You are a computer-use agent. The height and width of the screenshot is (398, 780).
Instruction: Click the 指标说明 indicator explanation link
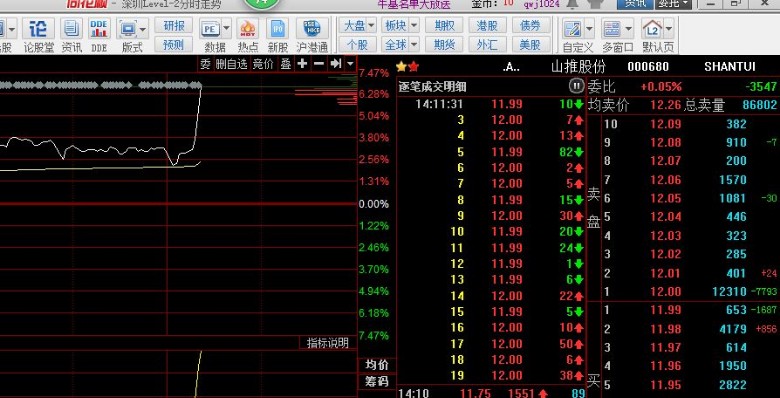click(327, 343)
